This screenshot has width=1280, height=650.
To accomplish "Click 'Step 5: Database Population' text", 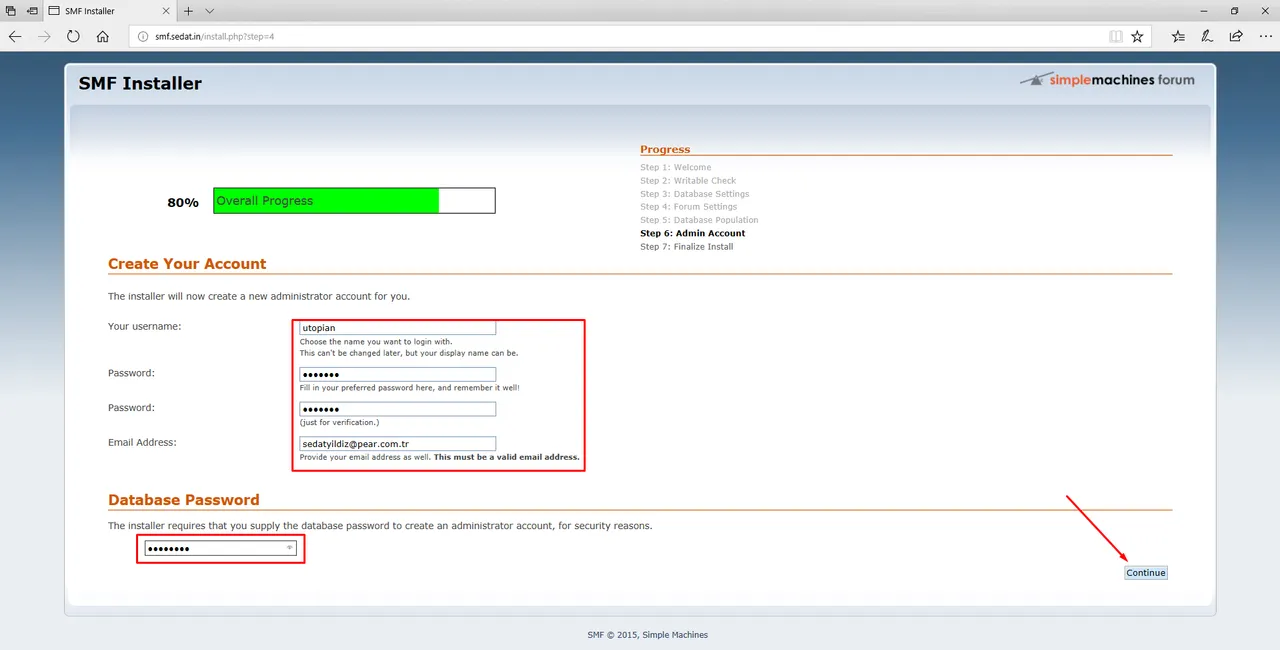I will pyautogui.click(x=699, y=220).
